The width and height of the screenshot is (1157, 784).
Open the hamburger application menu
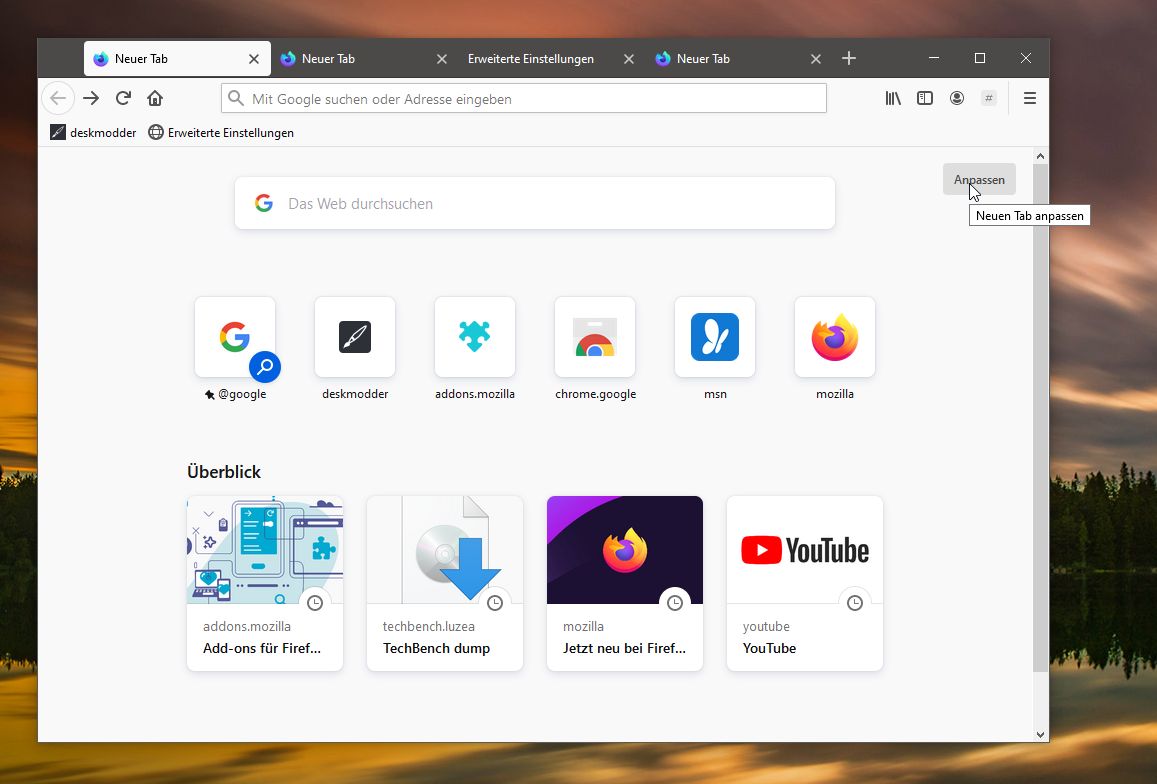coord(1030,98)
